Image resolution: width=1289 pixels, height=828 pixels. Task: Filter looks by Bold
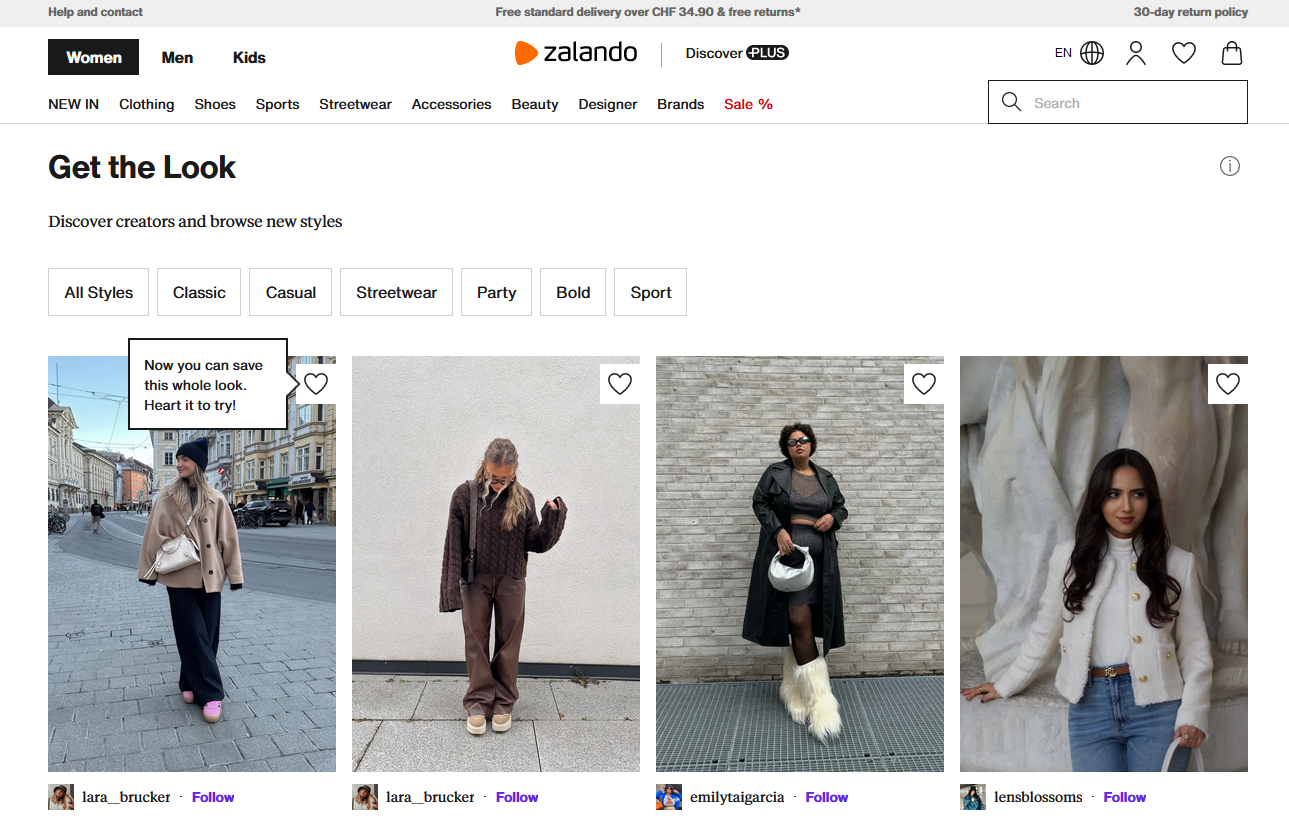[x=573, y=292]
